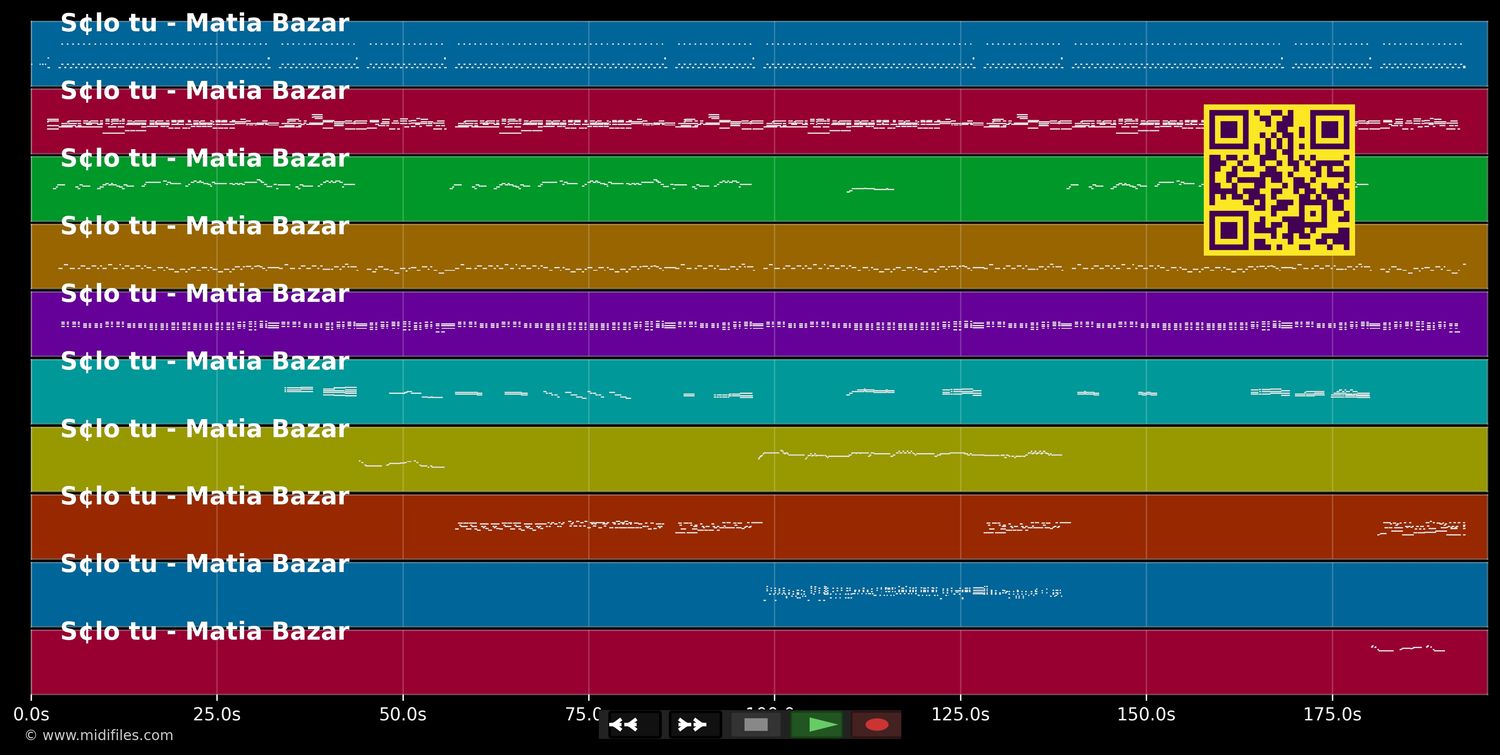Click the www.midifiles.com copyright text
The height and width of the screenshot is (755, 1500).
[98, 736]
